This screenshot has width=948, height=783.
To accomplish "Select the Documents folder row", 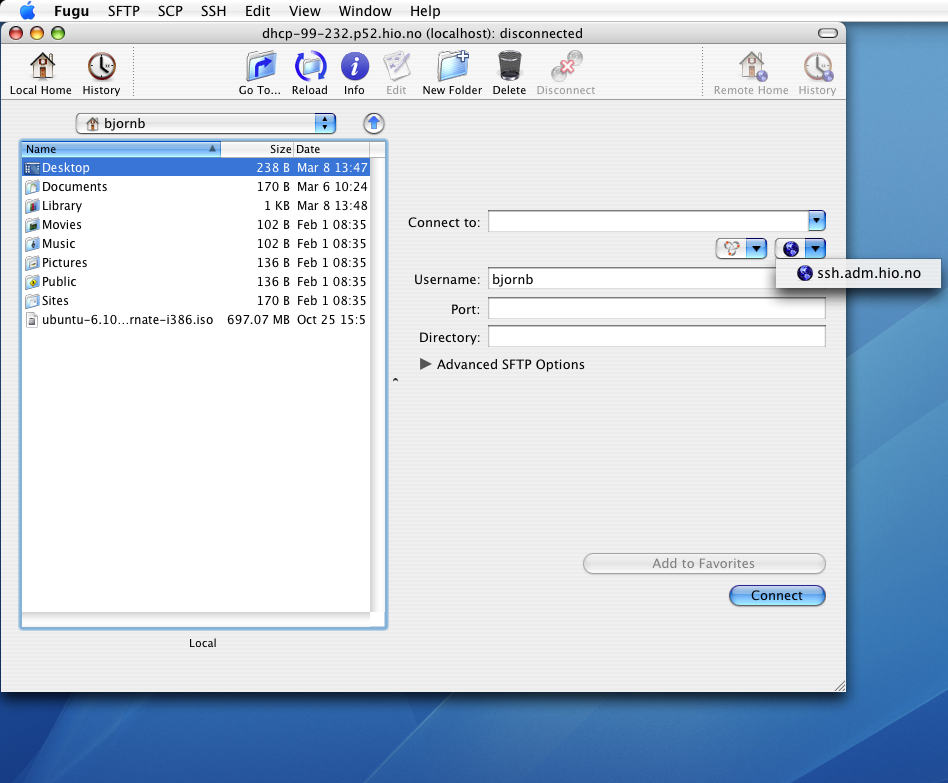I will click(x=196, y=187).
